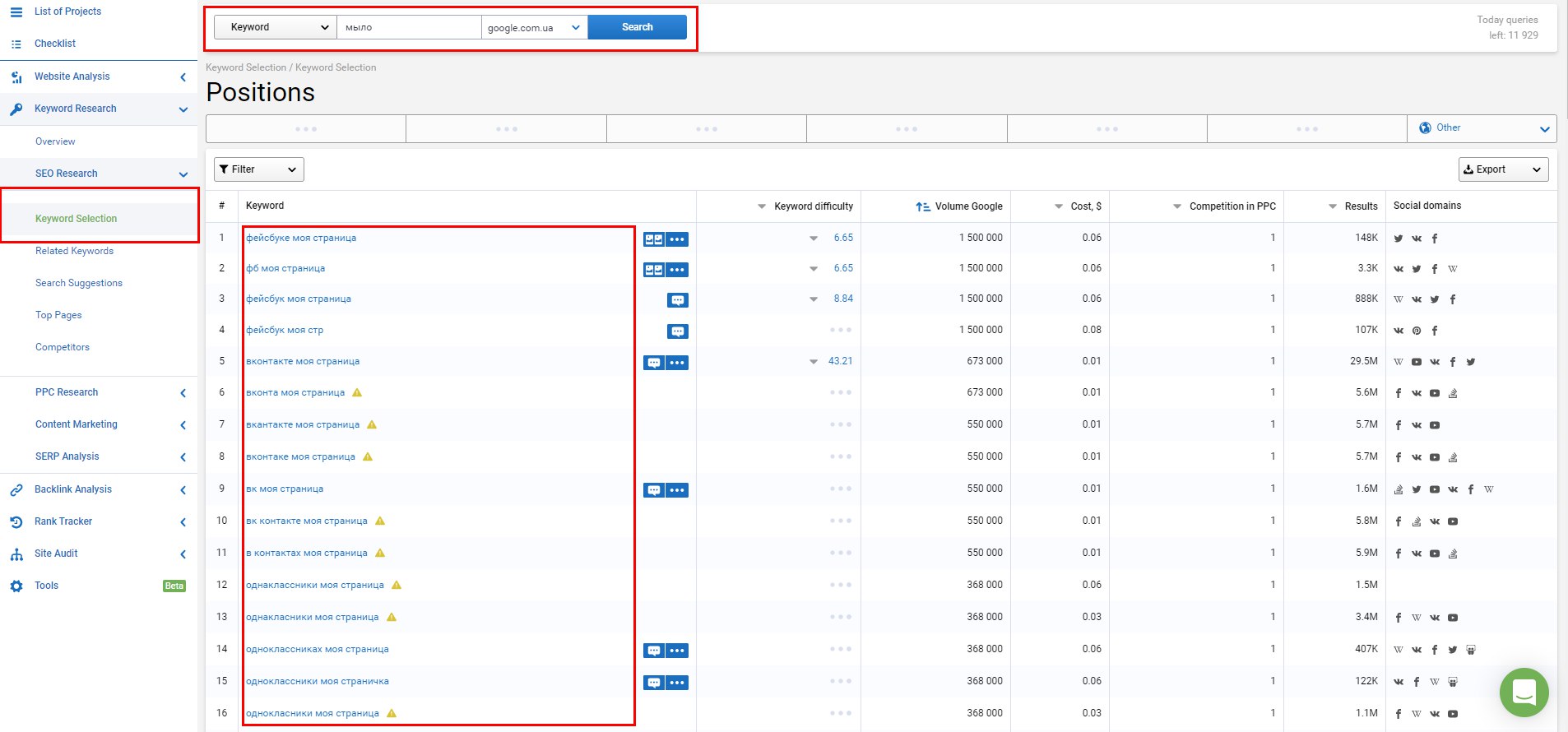Collapse the SEO Research menu section
This screenshot has height=732, width=1568.
pos(183,174)
